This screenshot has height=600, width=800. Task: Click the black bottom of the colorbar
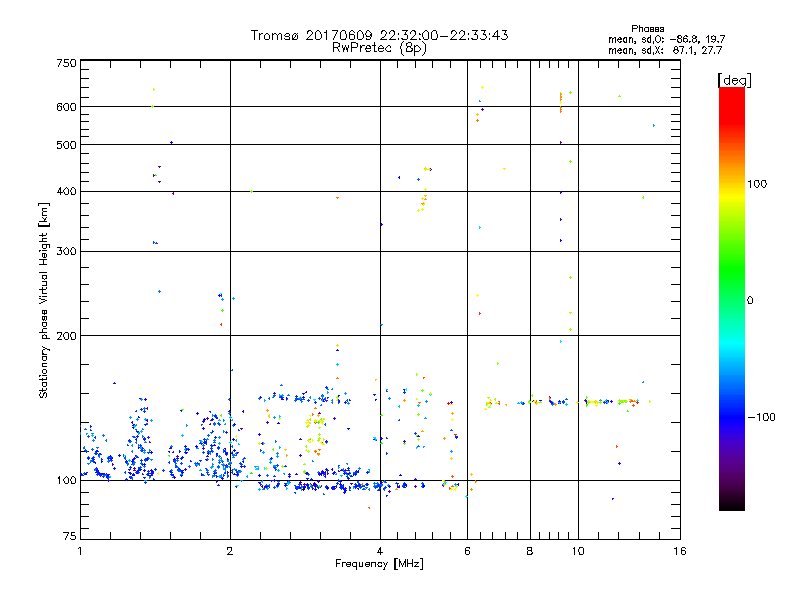click(731, 503)
